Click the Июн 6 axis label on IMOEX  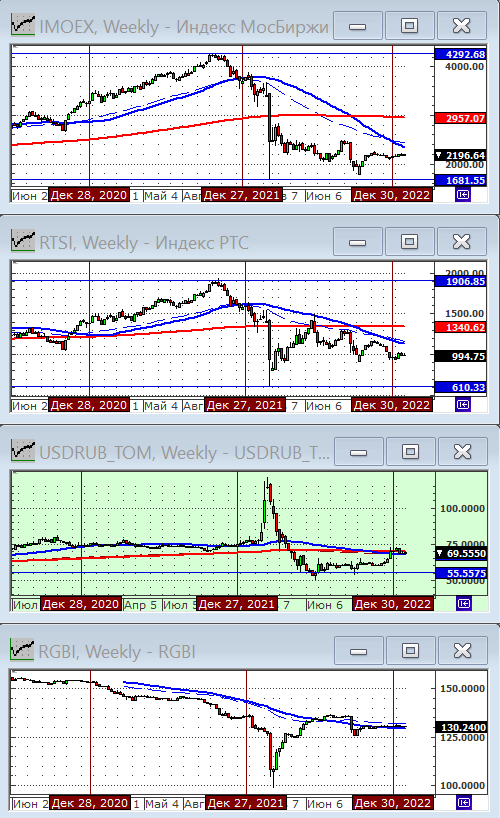click(x=324, y=196)
